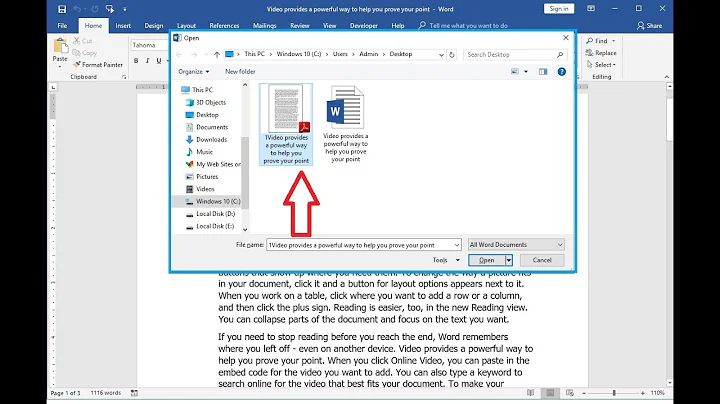Toggle Italic formatting
The image size is (720, 404).
147,61
